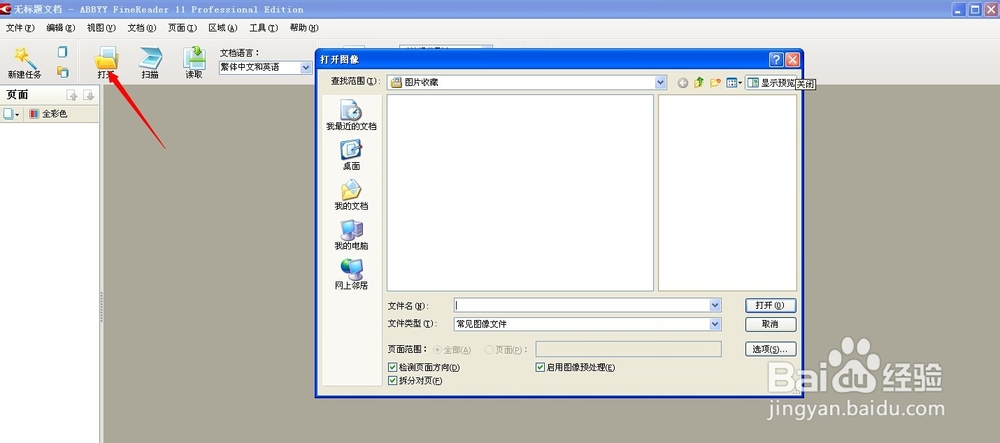1000x443 pixels.
Task: Open the 工具(T) menu
Action: [263, 28]
